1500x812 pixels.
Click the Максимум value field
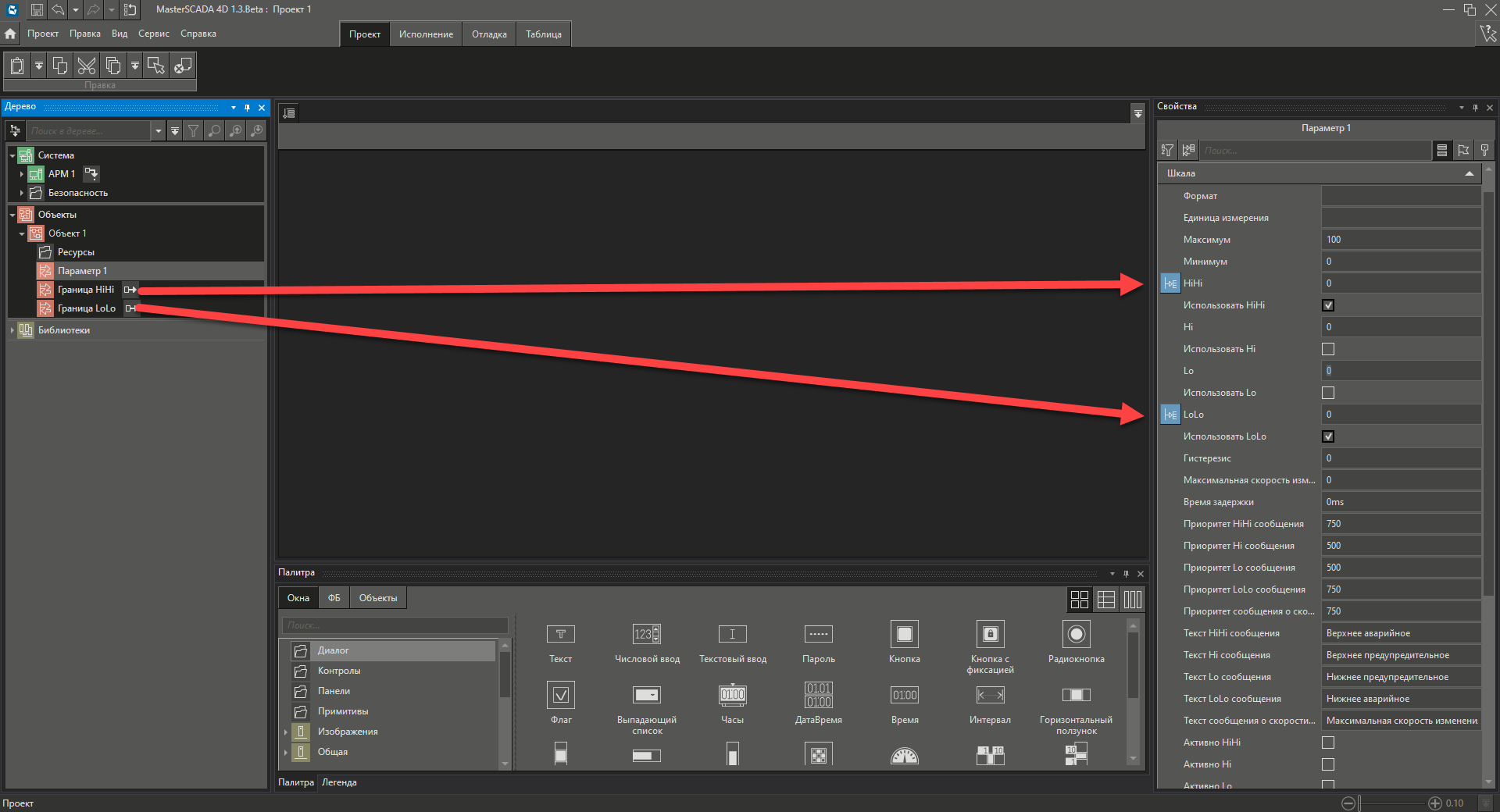point(1400,240)
